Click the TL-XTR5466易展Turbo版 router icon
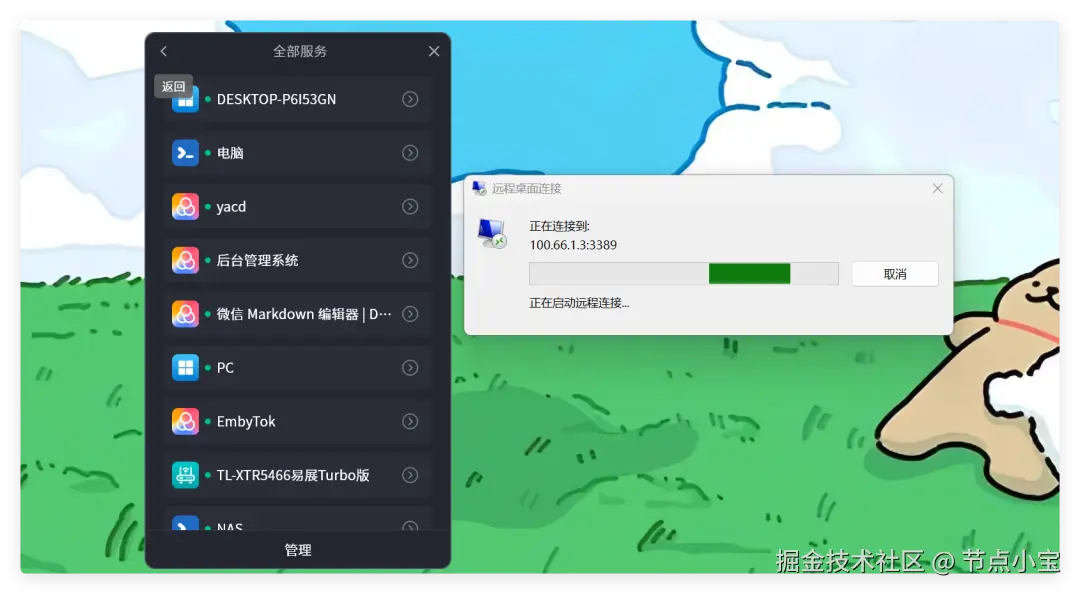Screen dimensions: 1080x594 pos(186,475)
